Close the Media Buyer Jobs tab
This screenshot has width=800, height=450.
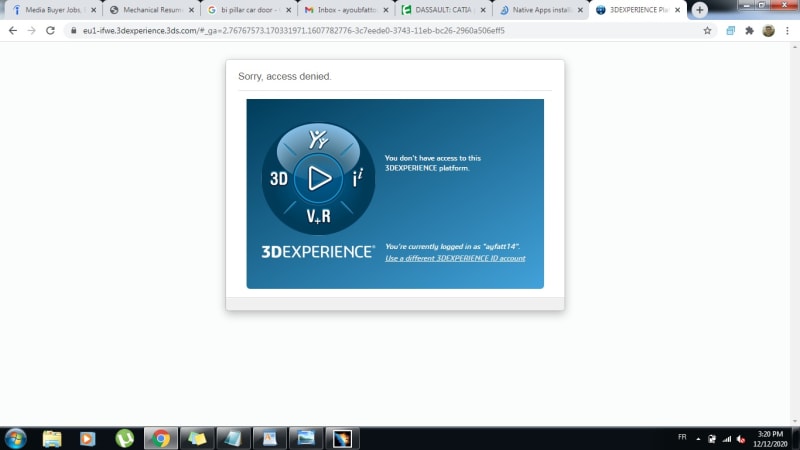pos(93,10)
